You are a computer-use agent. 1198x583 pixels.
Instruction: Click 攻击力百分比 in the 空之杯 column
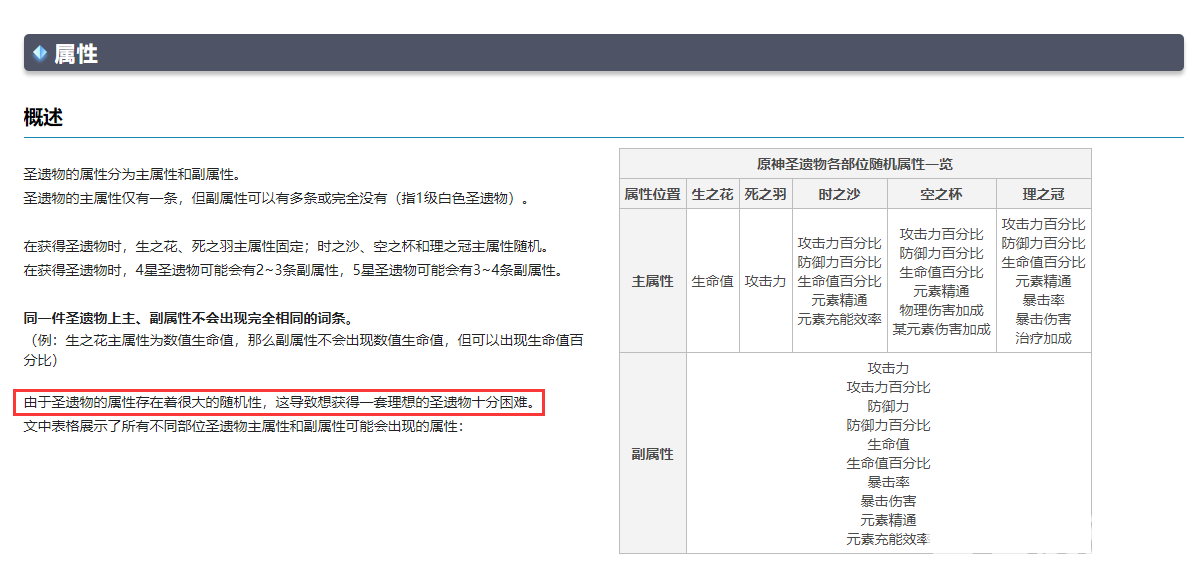point(941,234)
